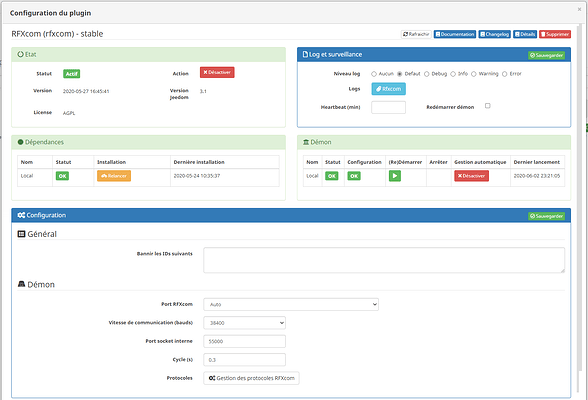Image resolution: width=588 pixels, height=400 pixels.
Task: Click the Log et surveillance file icon
Action: coord(305,54)
